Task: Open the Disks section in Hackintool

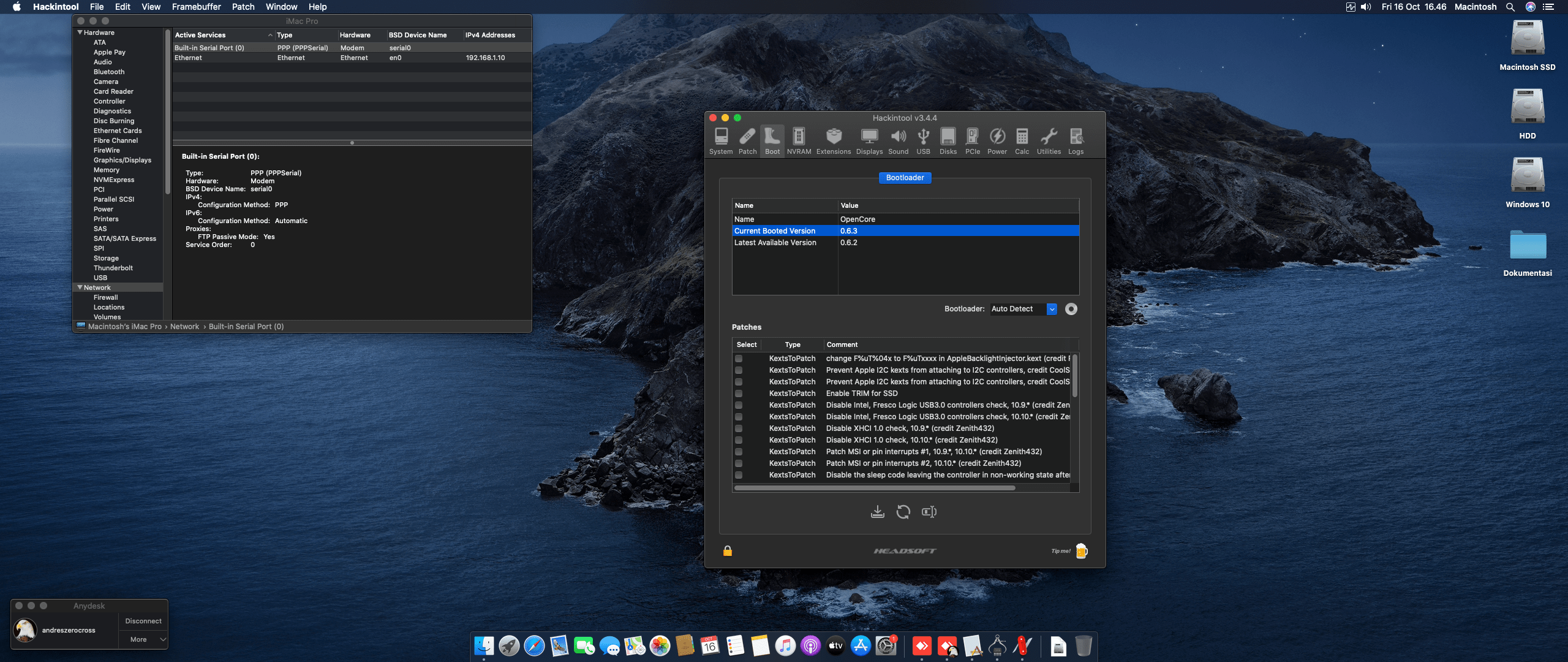Action: [948, 142]
